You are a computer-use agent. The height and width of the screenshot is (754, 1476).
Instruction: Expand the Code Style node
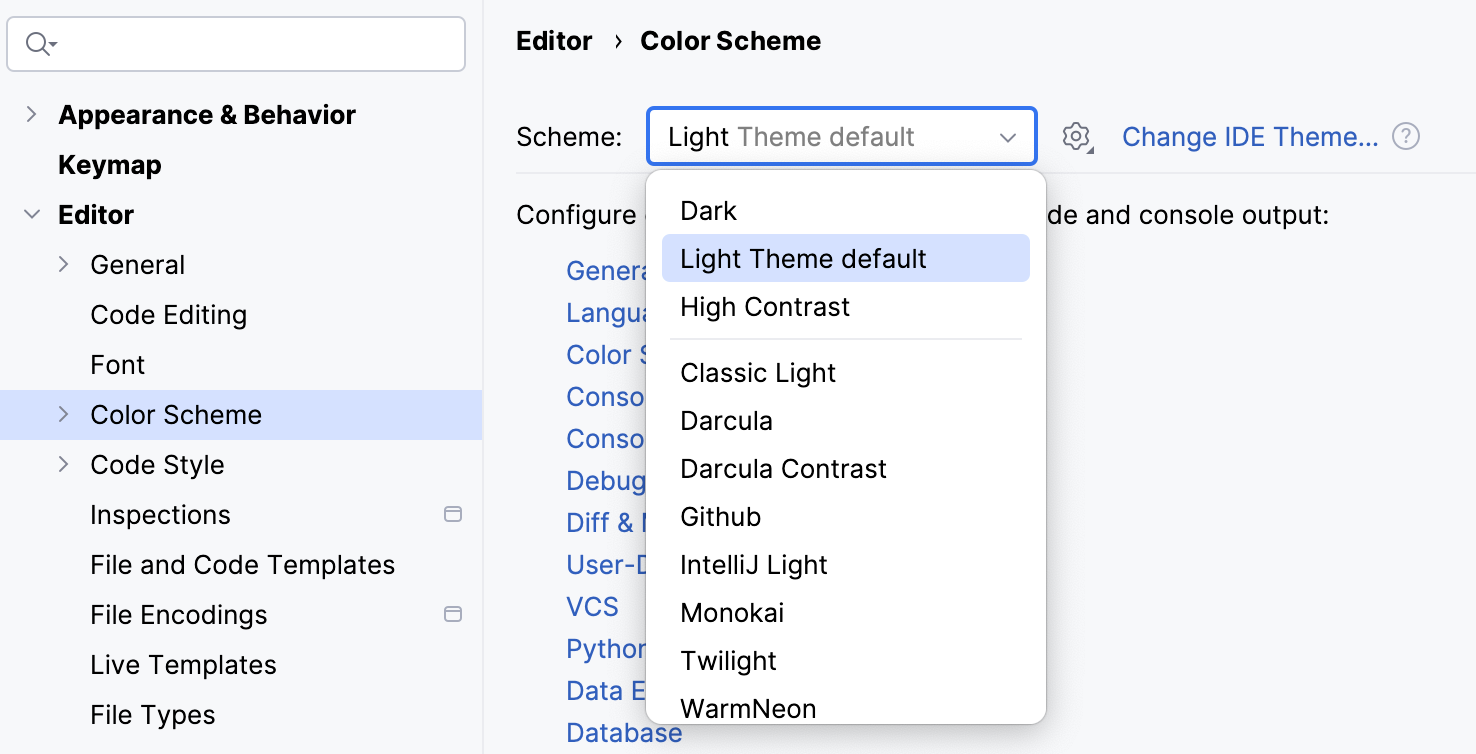click(62, 464)
